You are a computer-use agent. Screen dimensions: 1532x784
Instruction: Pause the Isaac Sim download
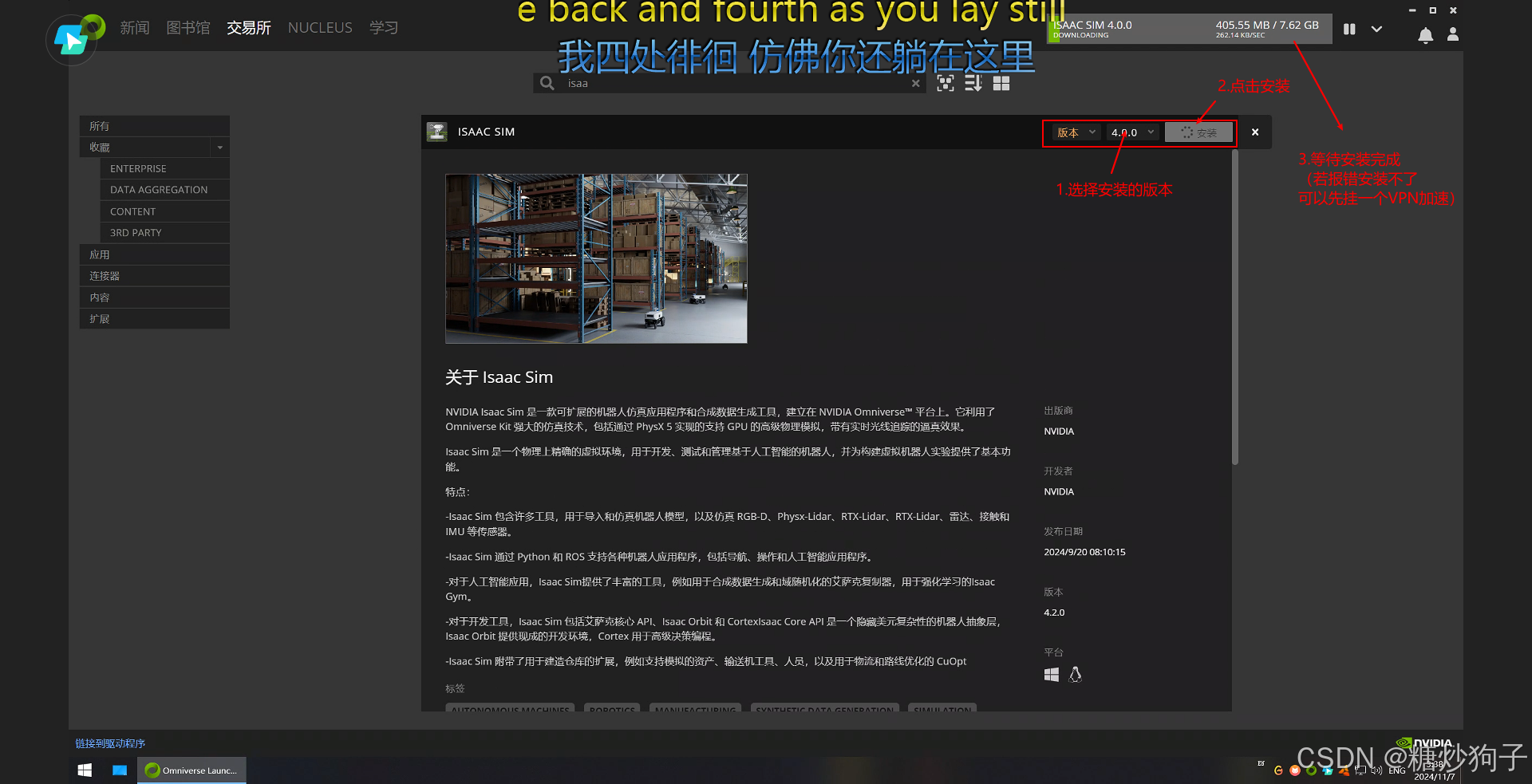(x=1349, y=30)
